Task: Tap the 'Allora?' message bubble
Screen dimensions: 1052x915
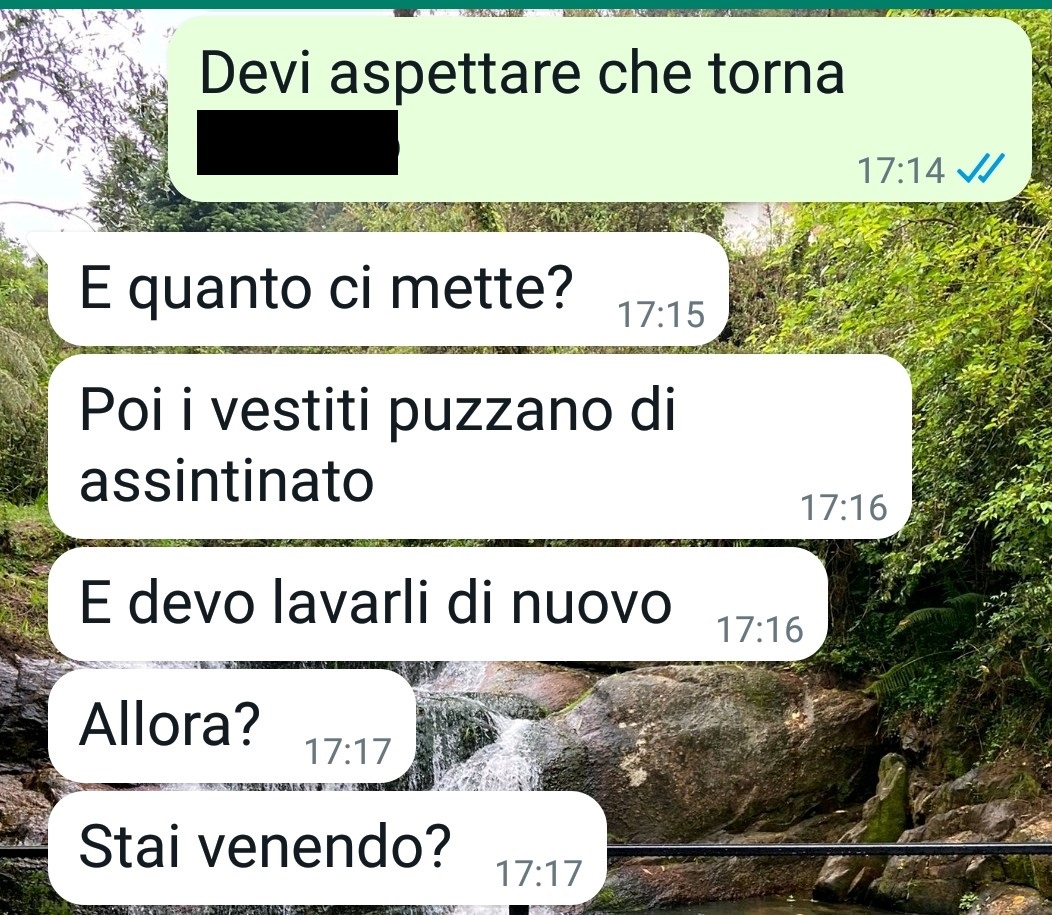Action: click(x=232, y=726)
